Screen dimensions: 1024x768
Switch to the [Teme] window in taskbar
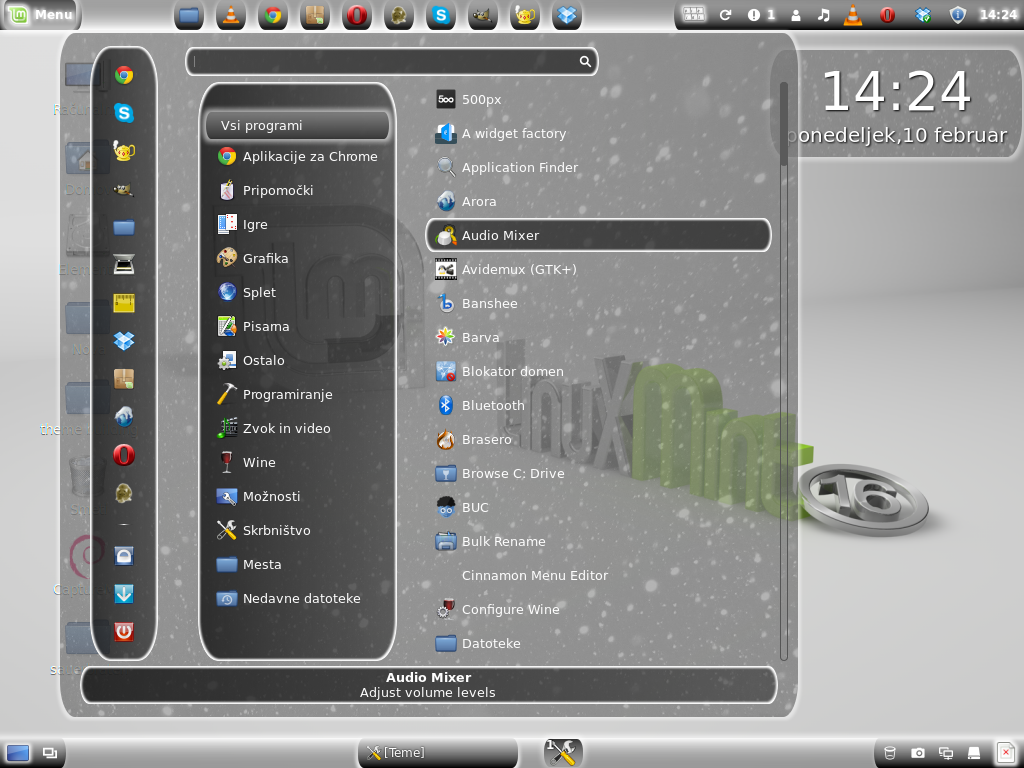[x=438, y=752]
